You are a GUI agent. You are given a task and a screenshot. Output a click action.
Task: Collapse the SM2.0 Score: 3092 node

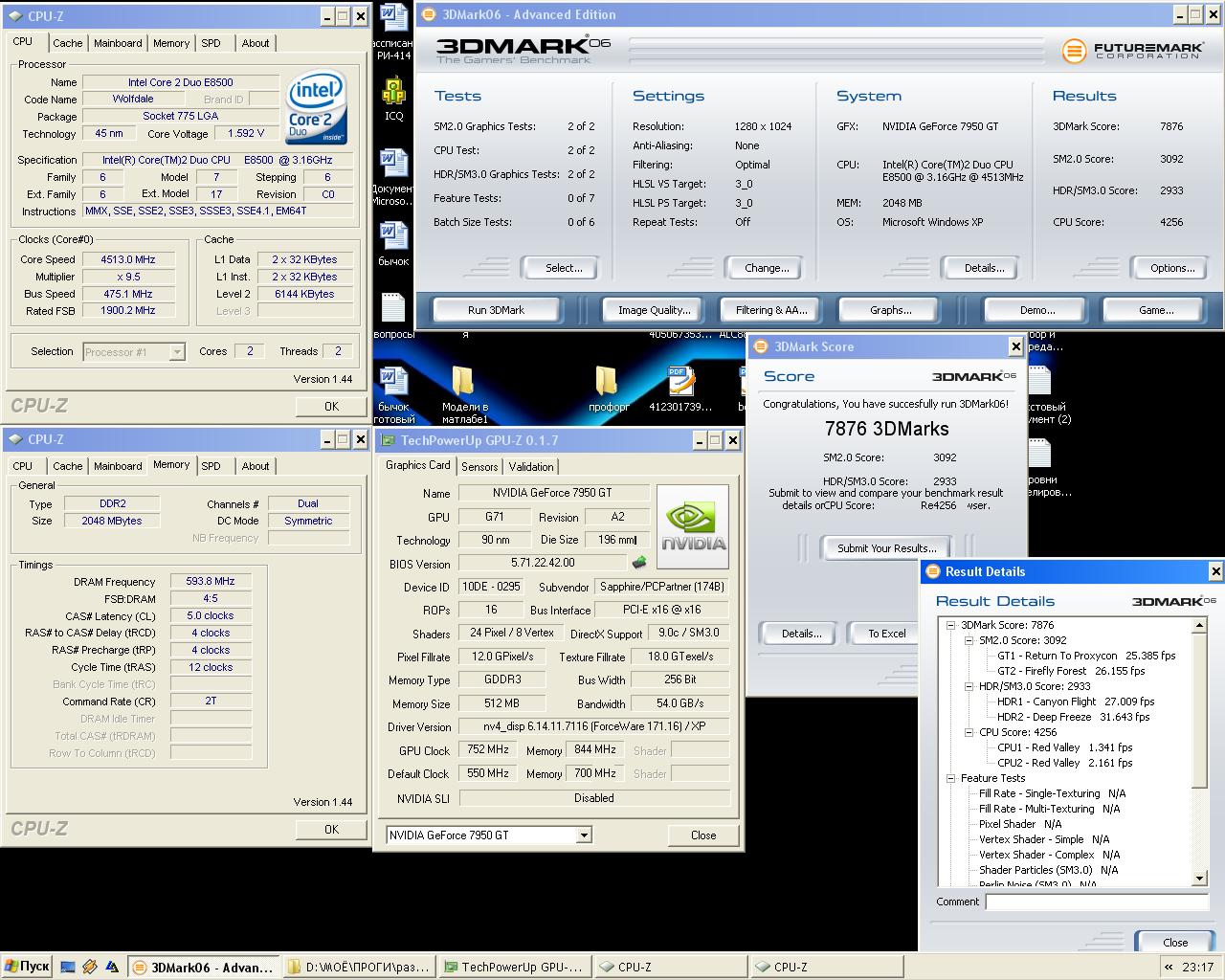tap(969, 640)
